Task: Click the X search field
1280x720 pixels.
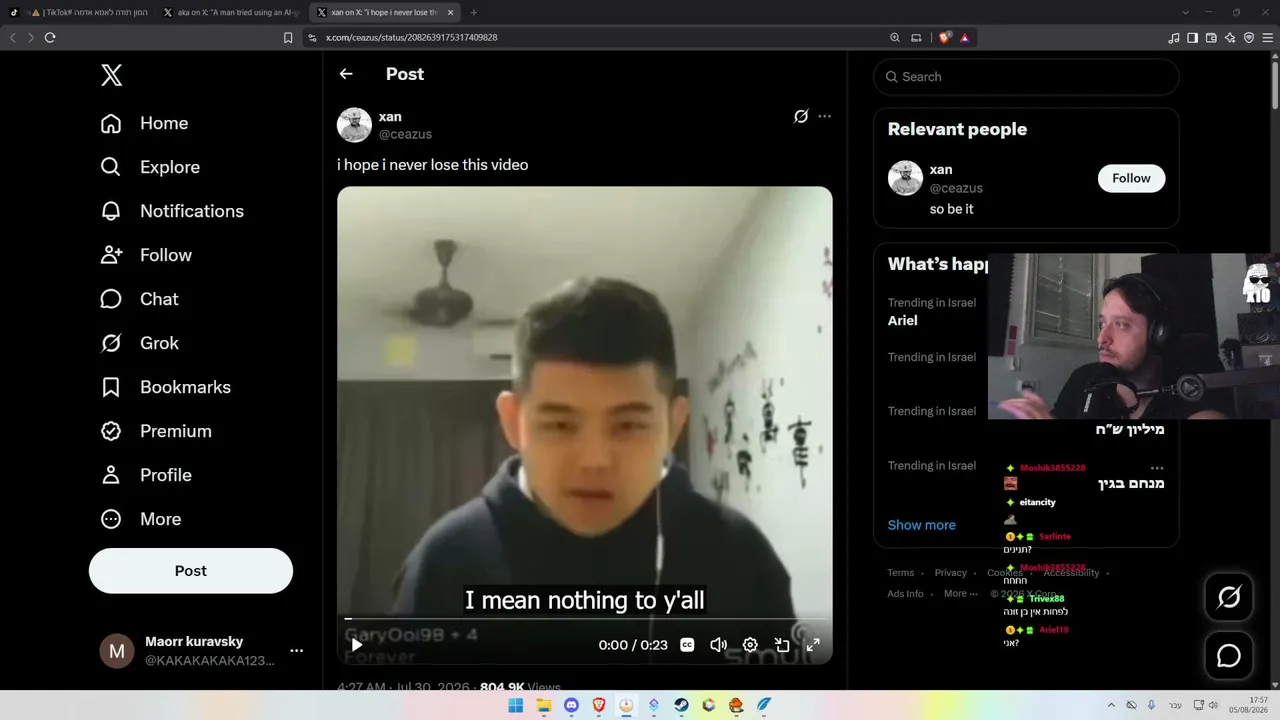Action: pyautogui.click(x=1026, y=77)
